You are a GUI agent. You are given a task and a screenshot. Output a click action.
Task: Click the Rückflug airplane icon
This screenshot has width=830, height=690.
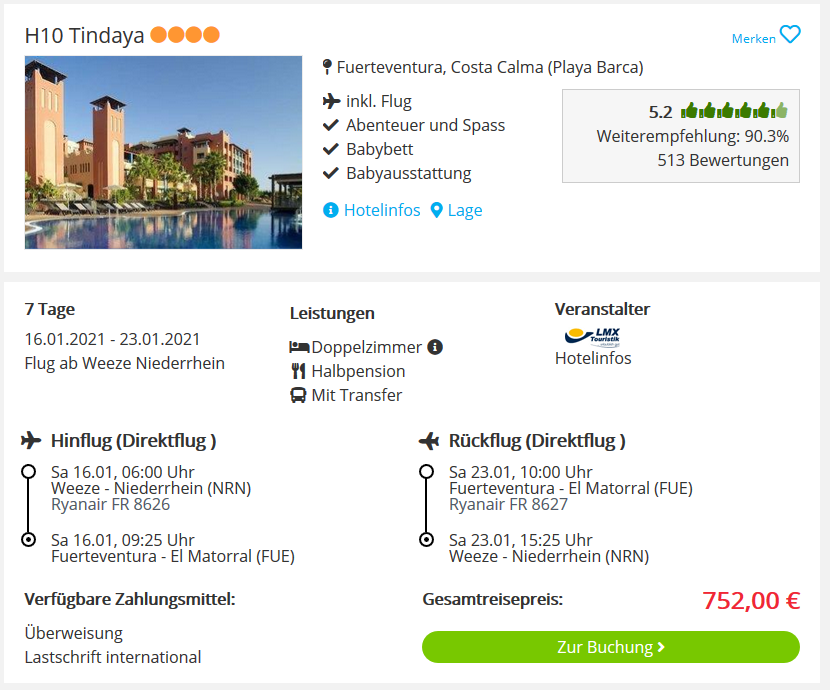coord(429,440)
